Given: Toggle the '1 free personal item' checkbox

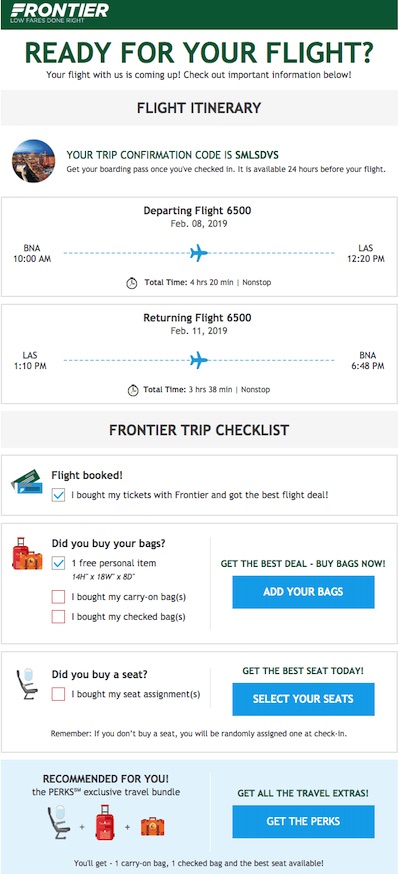Looking at the screenshot, I should pyautogui.click(x=58, y=563).
